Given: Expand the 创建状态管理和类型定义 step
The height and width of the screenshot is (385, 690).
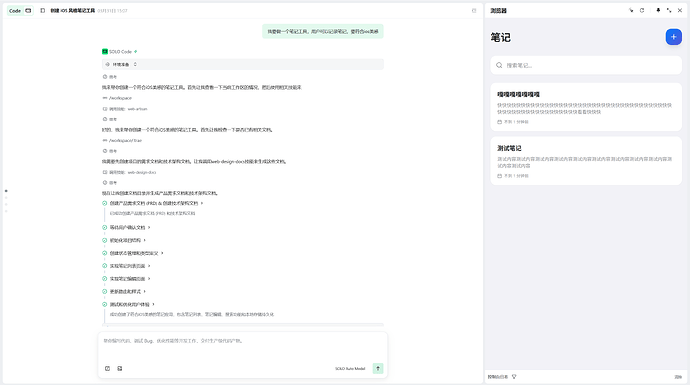Looking at the screenshot, I should pos(162,253).
